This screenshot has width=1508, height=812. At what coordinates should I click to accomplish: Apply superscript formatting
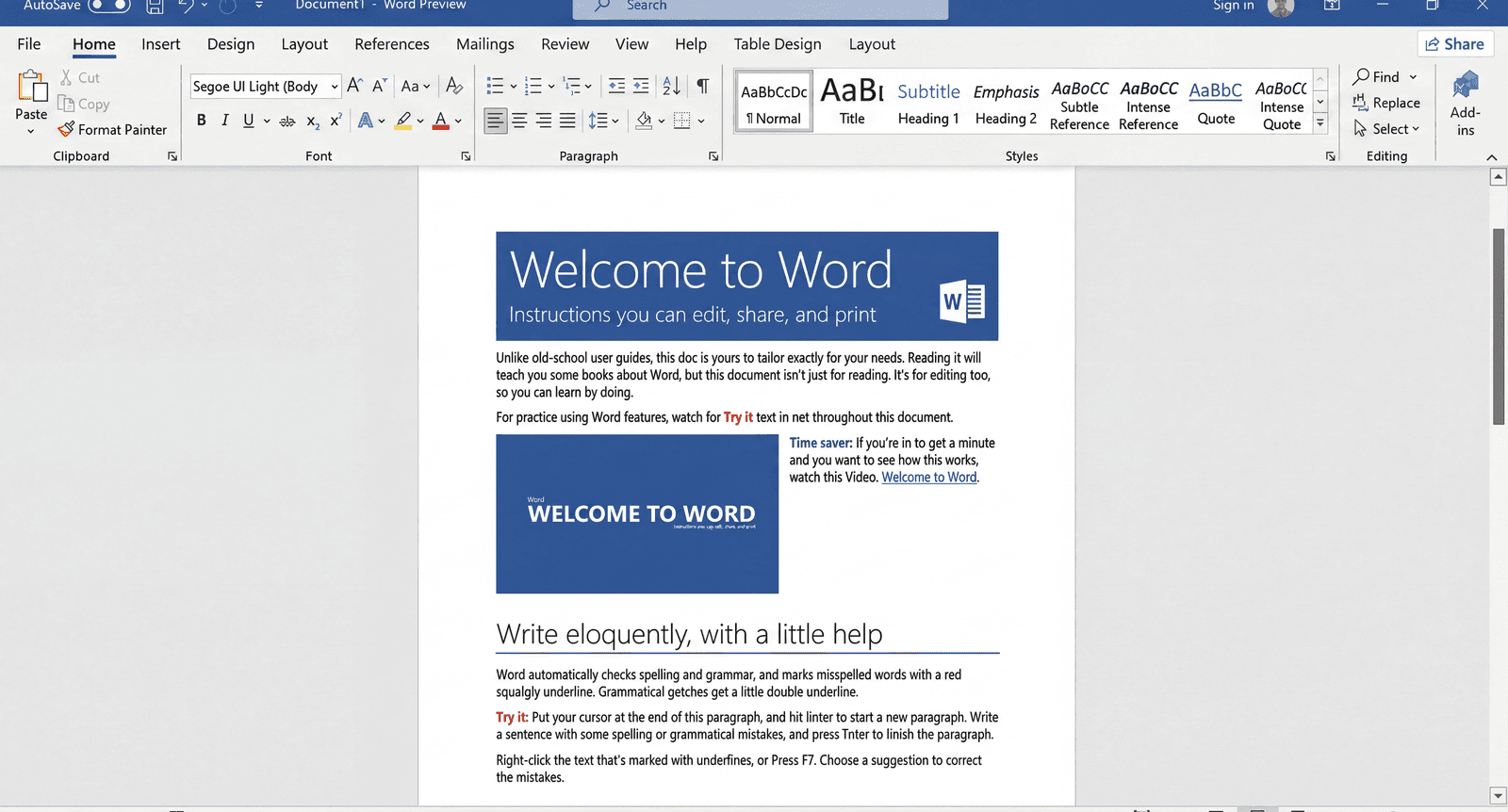coord(336,121)
